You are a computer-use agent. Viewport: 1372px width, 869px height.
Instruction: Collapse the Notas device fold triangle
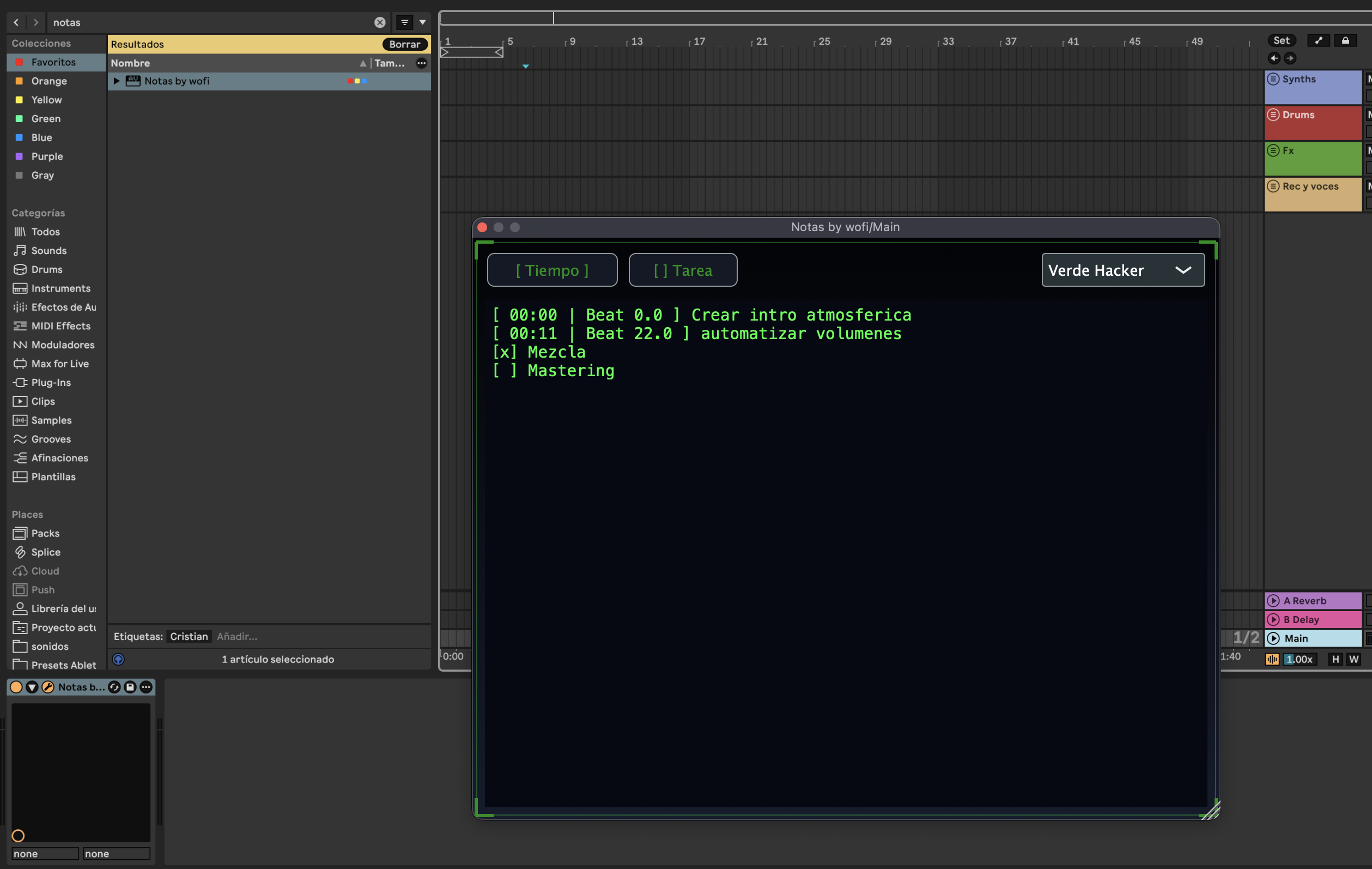pyautogui.click(x=32, y=687)
